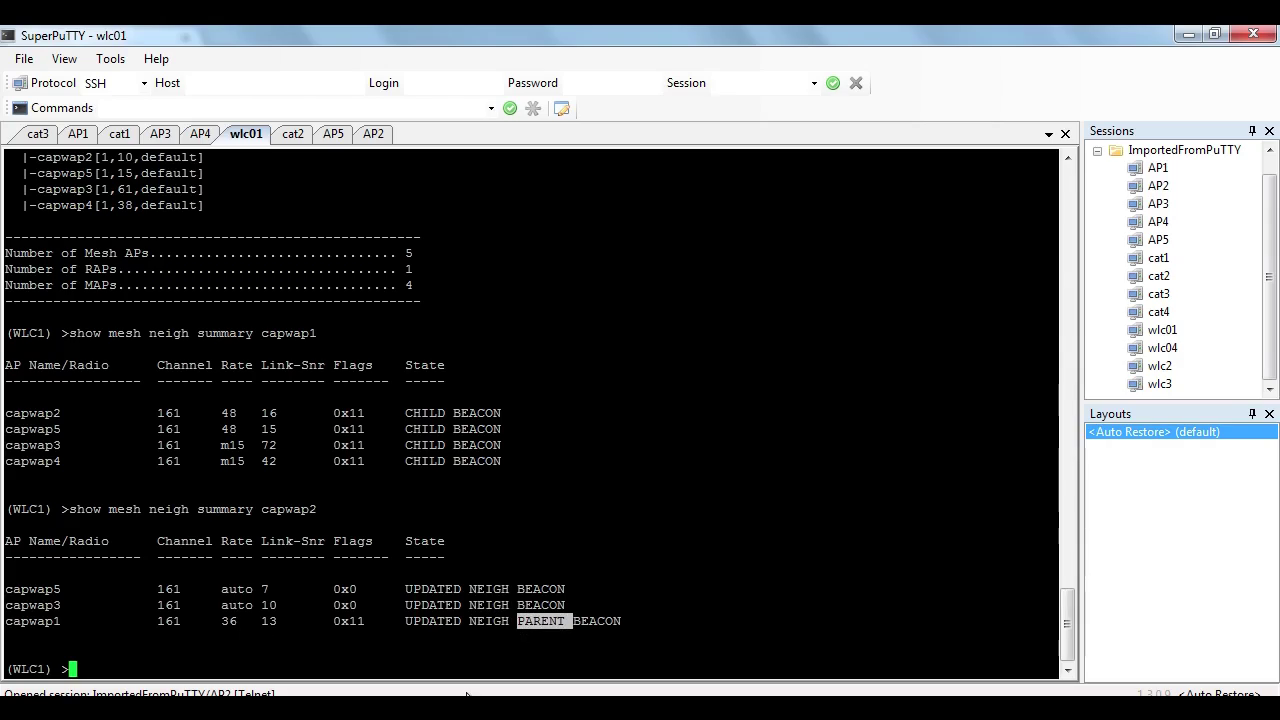Click the Protocol monitor icon
The width and height of the screenshot is (1280, 720).
(20, 83)
